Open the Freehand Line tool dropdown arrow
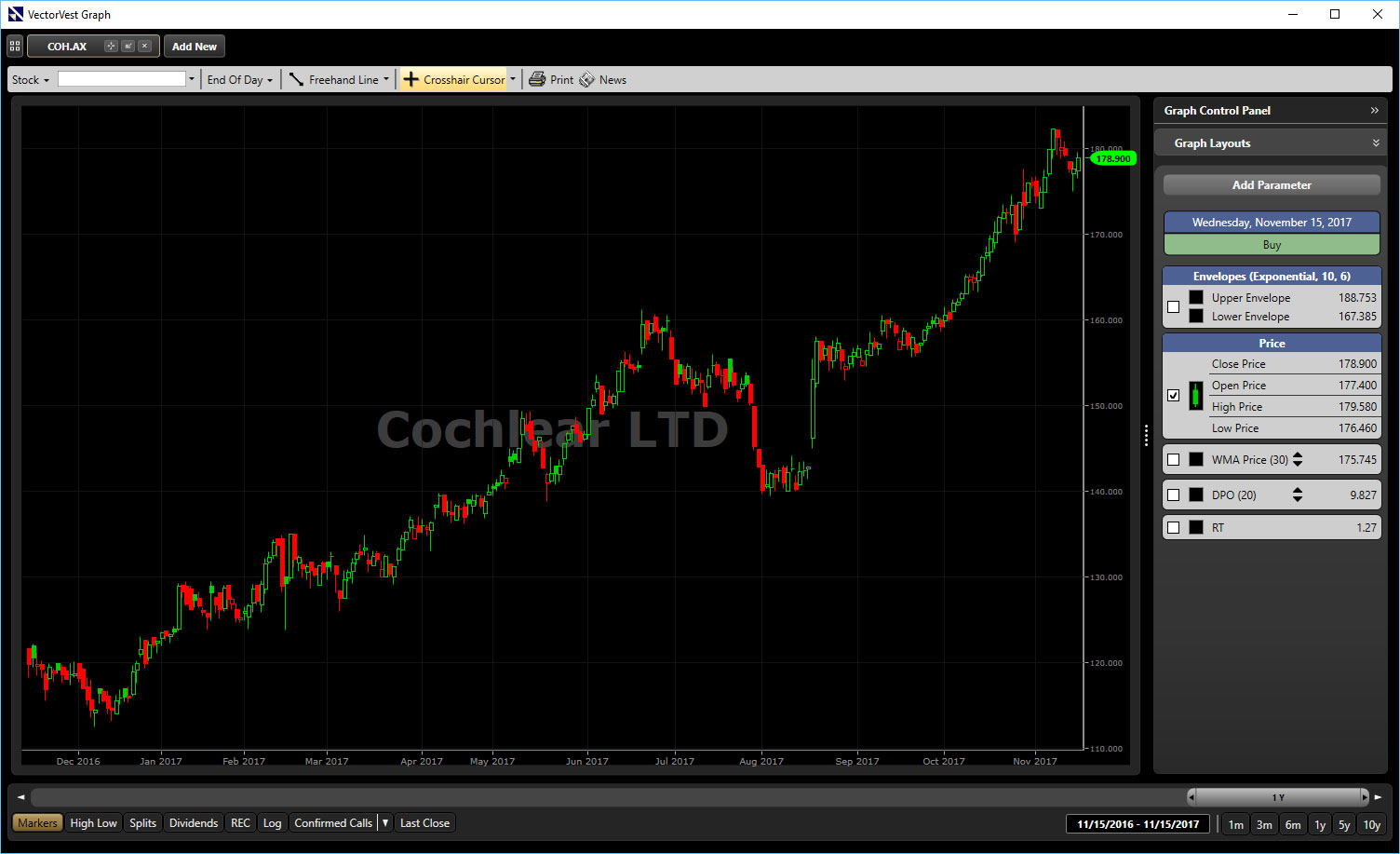The width and height of the screenshot is (1400, 854). coord(386,80)
